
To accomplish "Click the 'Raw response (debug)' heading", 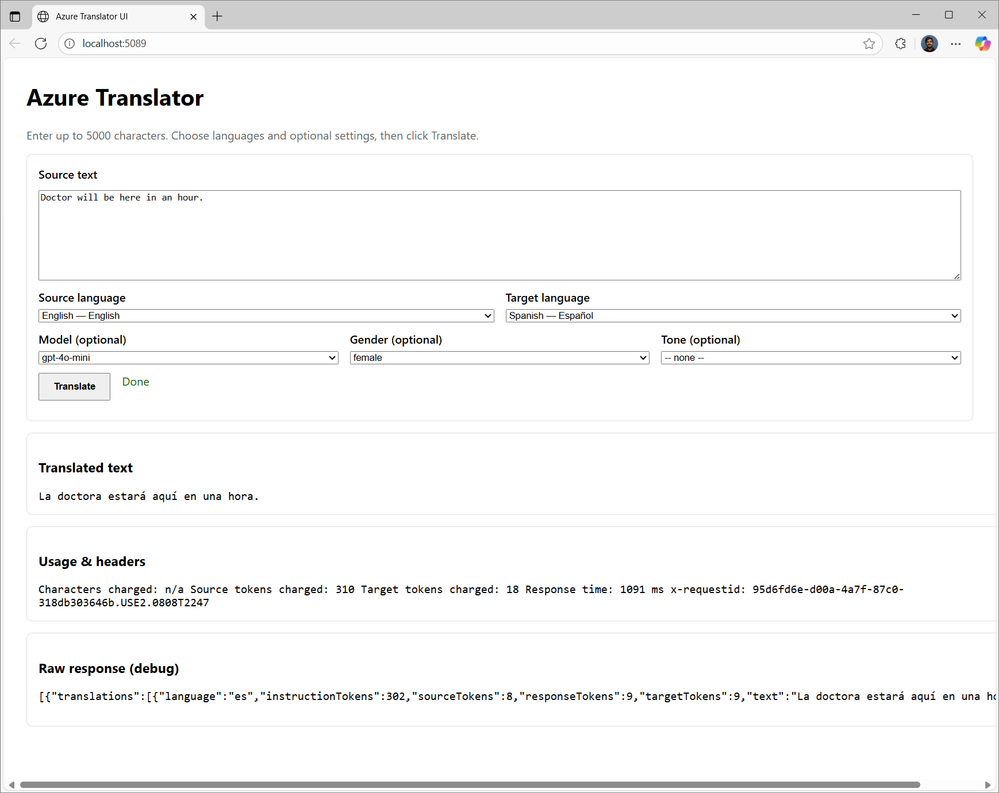I will coord(108,669).
